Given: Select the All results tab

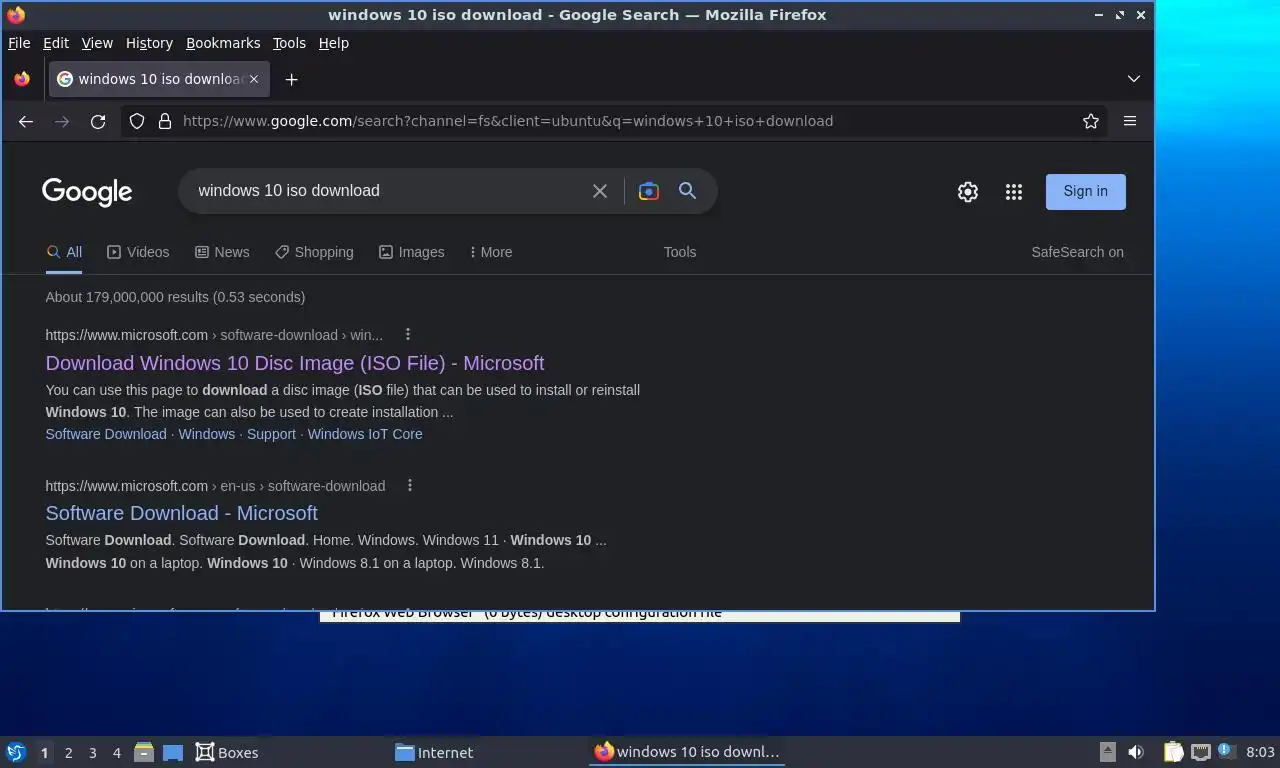Looking at the screenshot, I should (64, 252).
